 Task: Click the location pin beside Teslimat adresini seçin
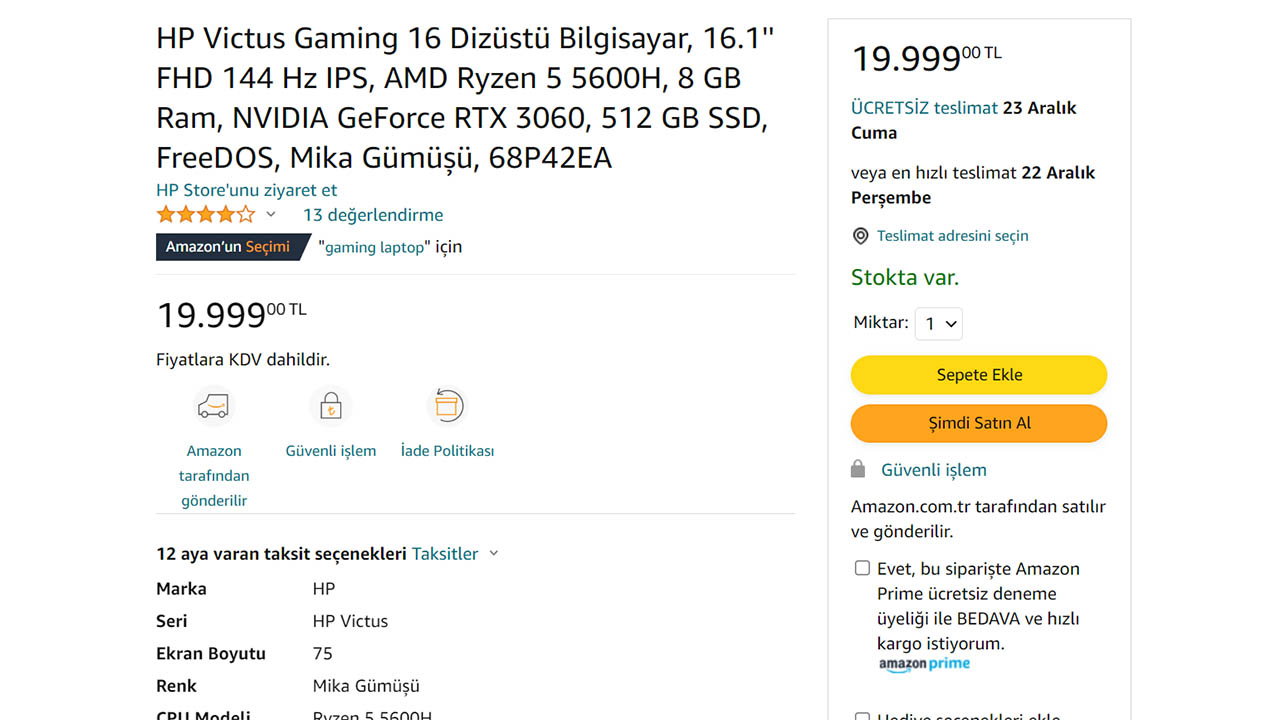[860, 236]
